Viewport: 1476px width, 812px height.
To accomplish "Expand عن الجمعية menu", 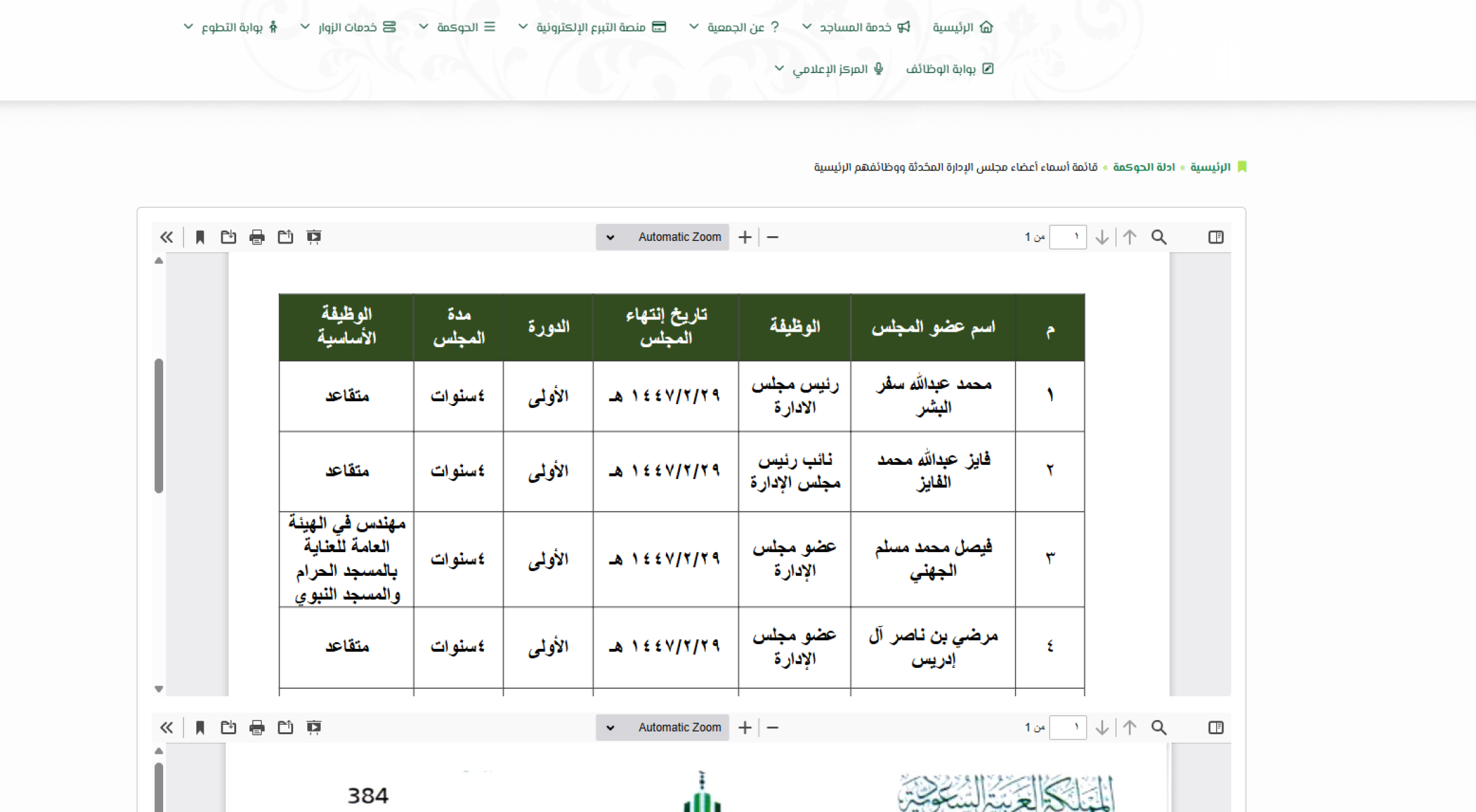I will (734, 27).
